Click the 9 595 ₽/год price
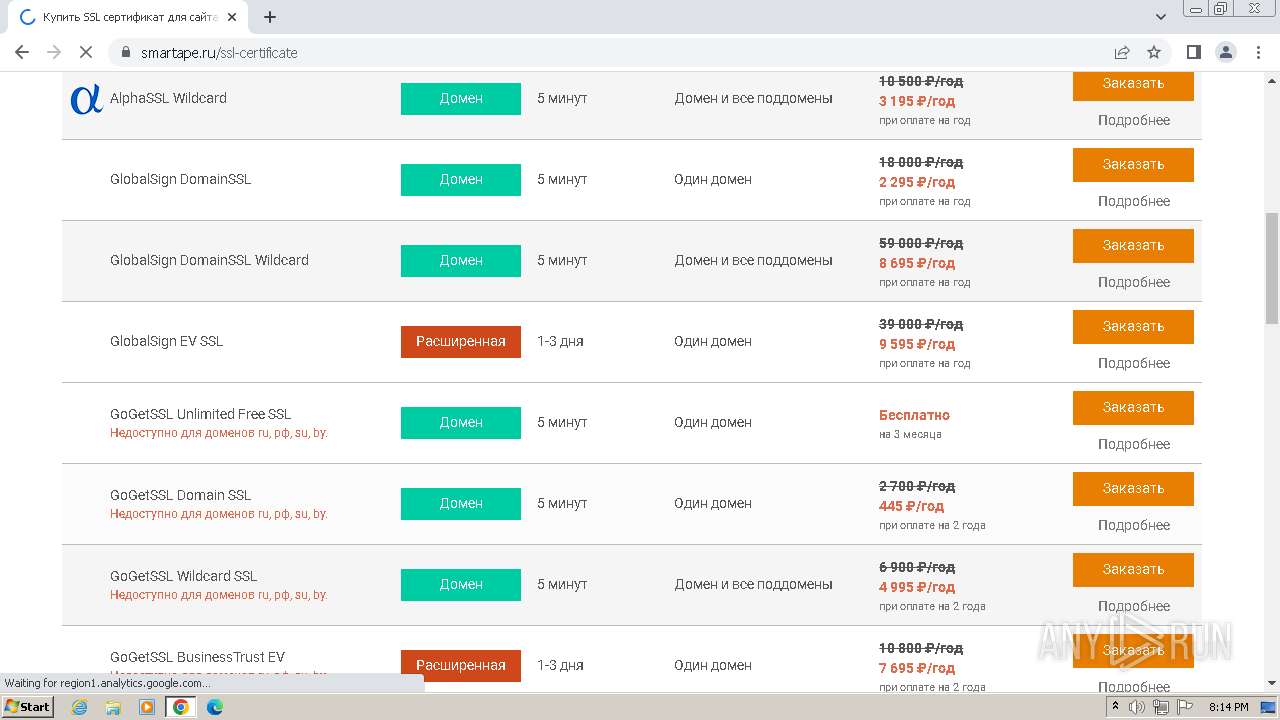Image resolution: width=1280 pixels, height=720 pixels. 917,344
